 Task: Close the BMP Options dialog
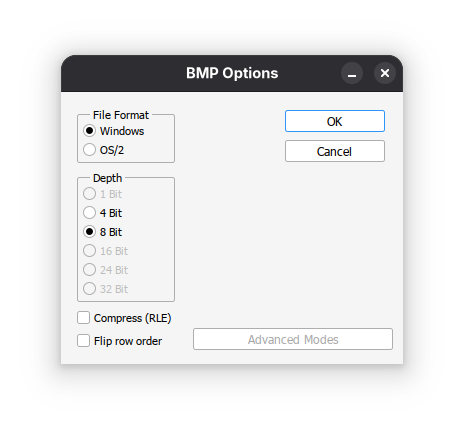coord(385,73)
